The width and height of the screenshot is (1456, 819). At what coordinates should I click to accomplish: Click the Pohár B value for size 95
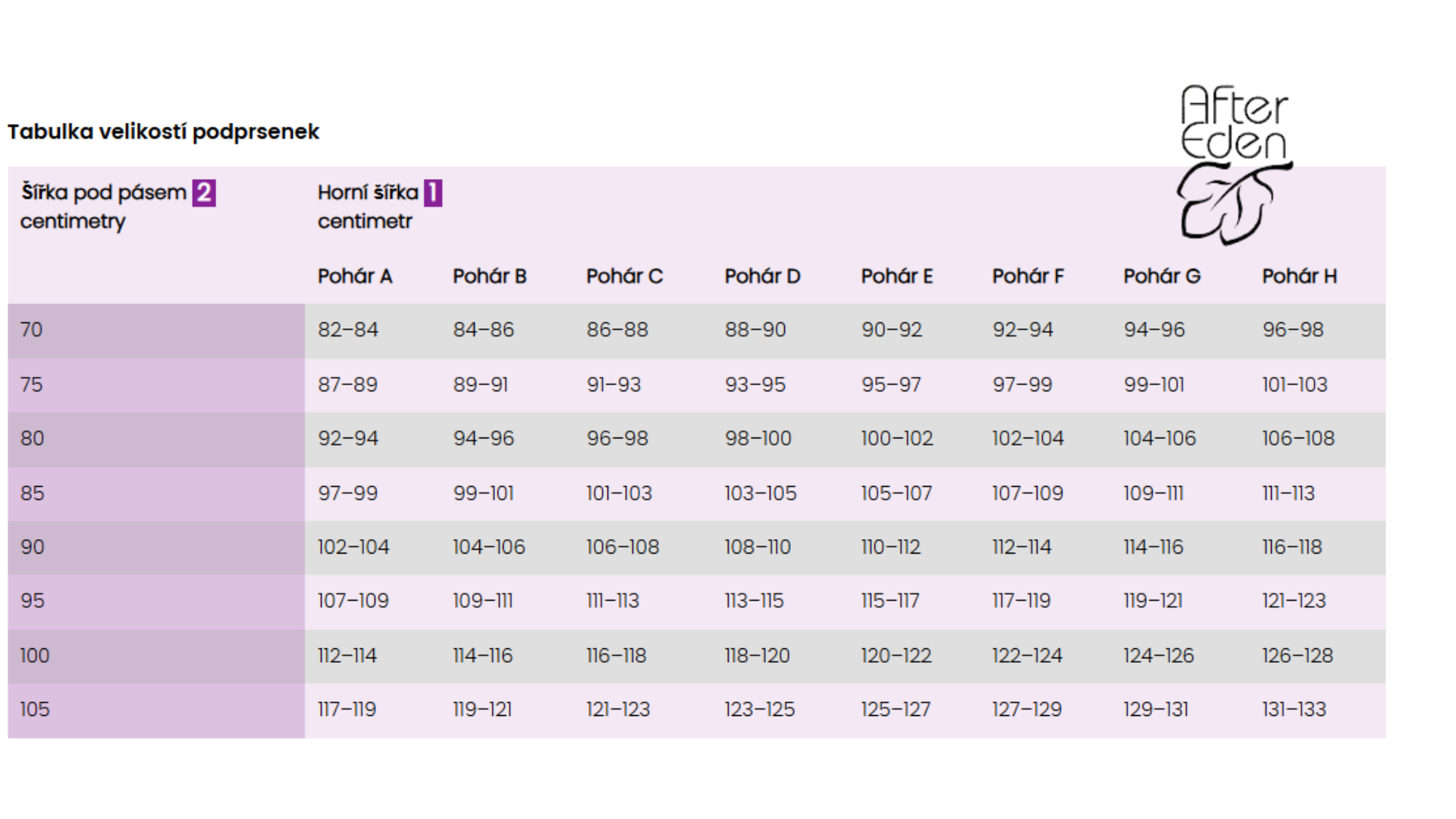pyautogui.click(x=483, y=601)
